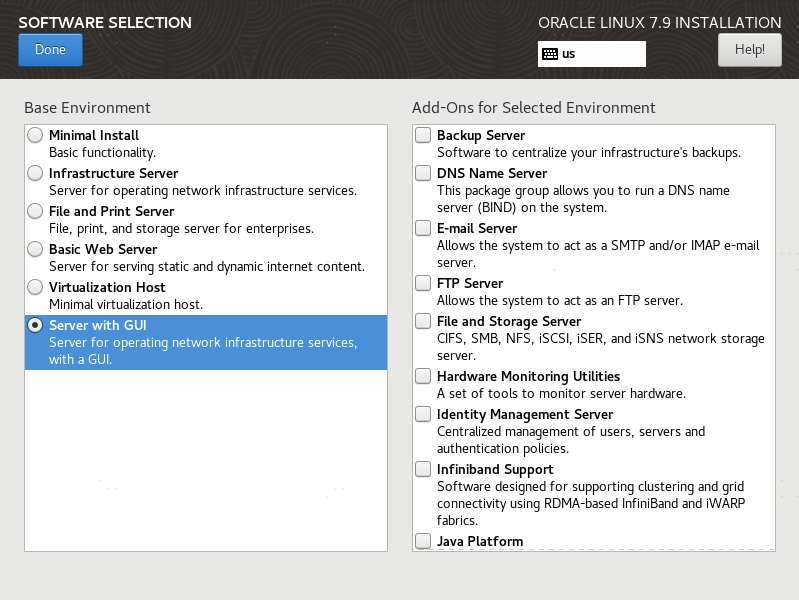Check the Java Platform add-on
Viewport: 799px width, 600px height.
(x=424, y=541)
